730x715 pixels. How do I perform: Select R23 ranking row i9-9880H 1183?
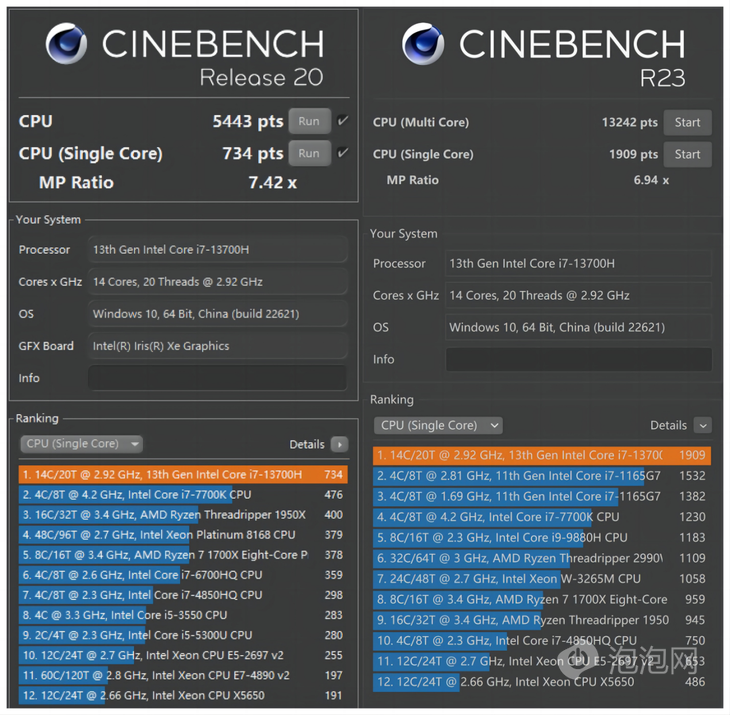coord(542,538)
